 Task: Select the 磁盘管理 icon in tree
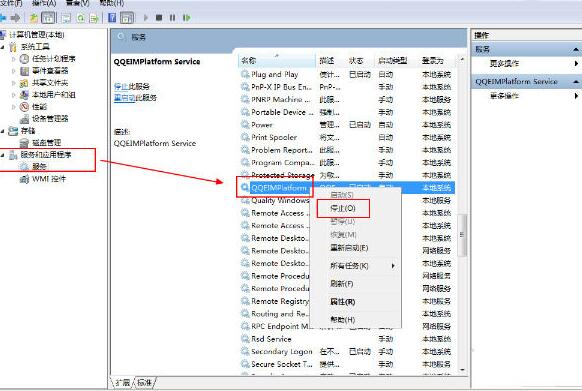pyautogui.click(x=24, y=143)
